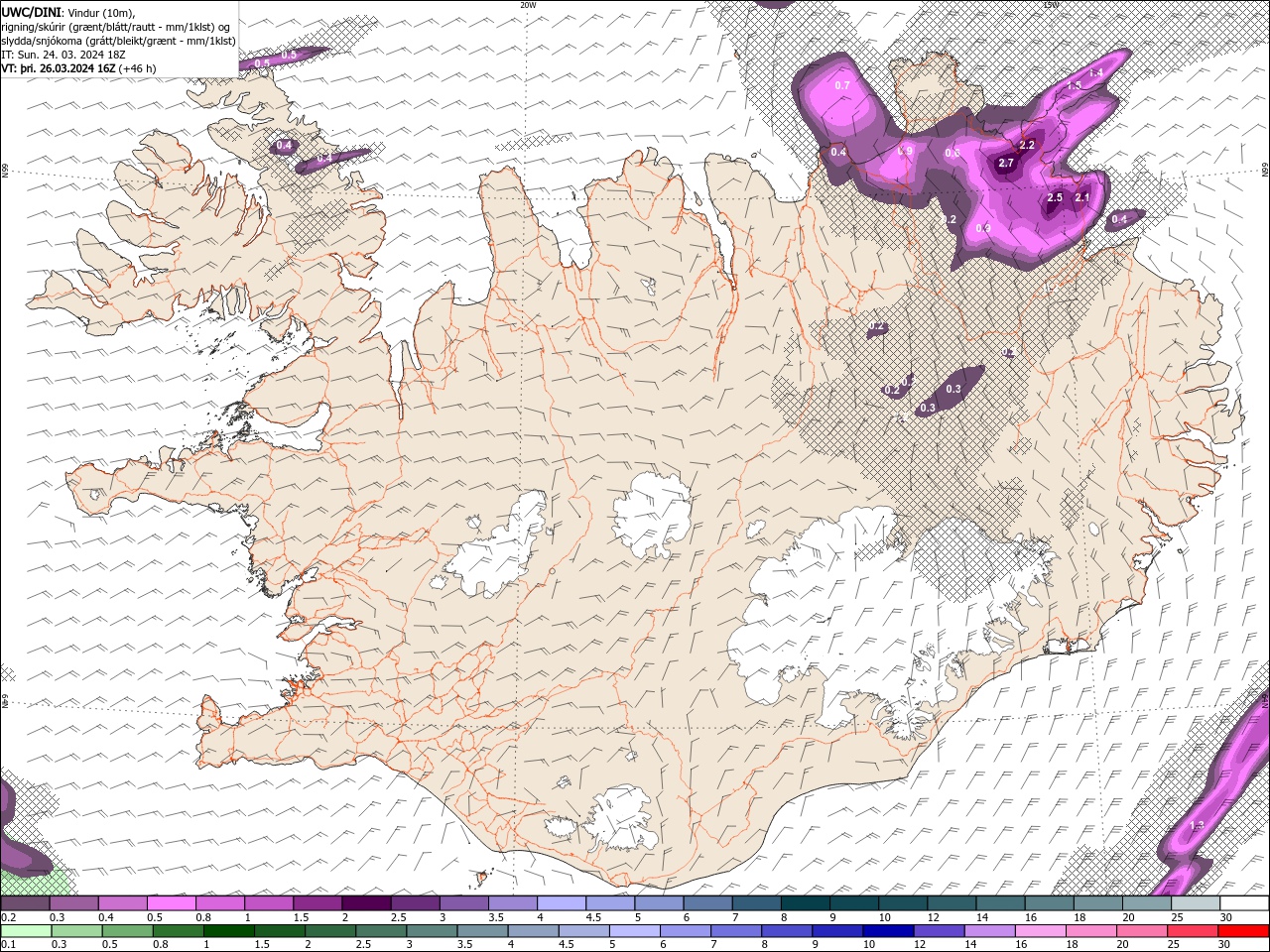
Task: Select the deep blue 10 swatch in lower legend row
Action: click(x=887, y=931)
